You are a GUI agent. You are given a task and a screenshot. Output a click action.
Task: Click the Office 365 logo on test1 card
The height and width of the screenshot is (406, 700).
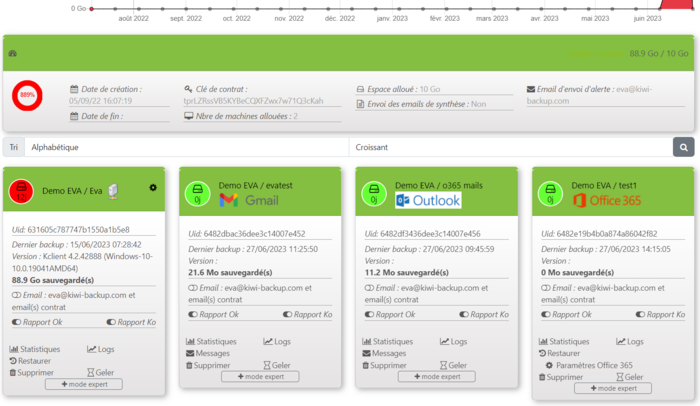[604, 200]
